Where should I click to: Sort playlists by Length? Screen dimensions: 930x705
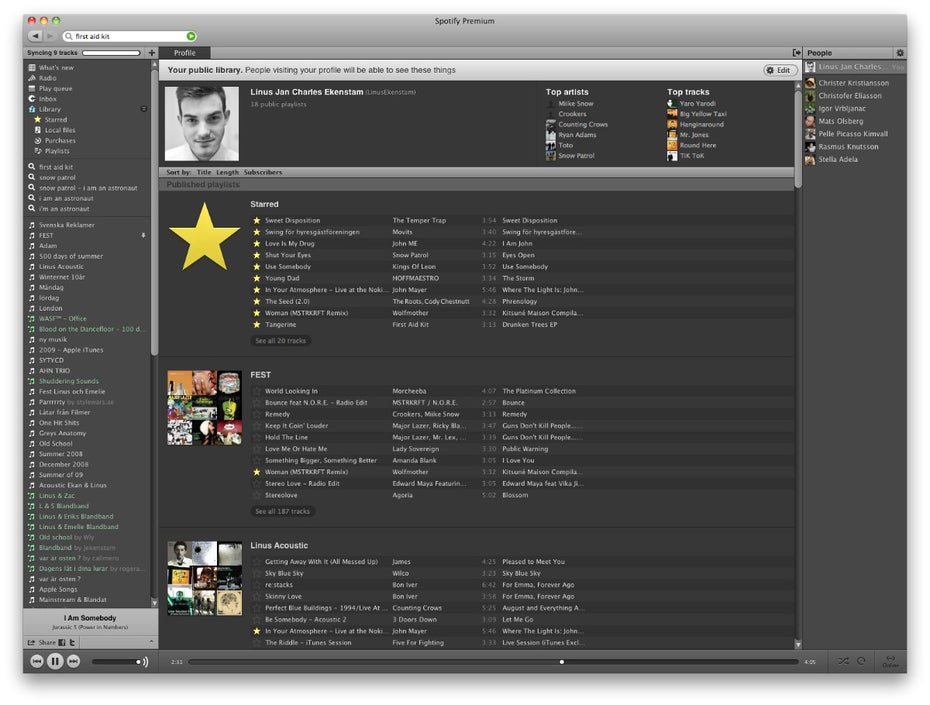(227, 173)
